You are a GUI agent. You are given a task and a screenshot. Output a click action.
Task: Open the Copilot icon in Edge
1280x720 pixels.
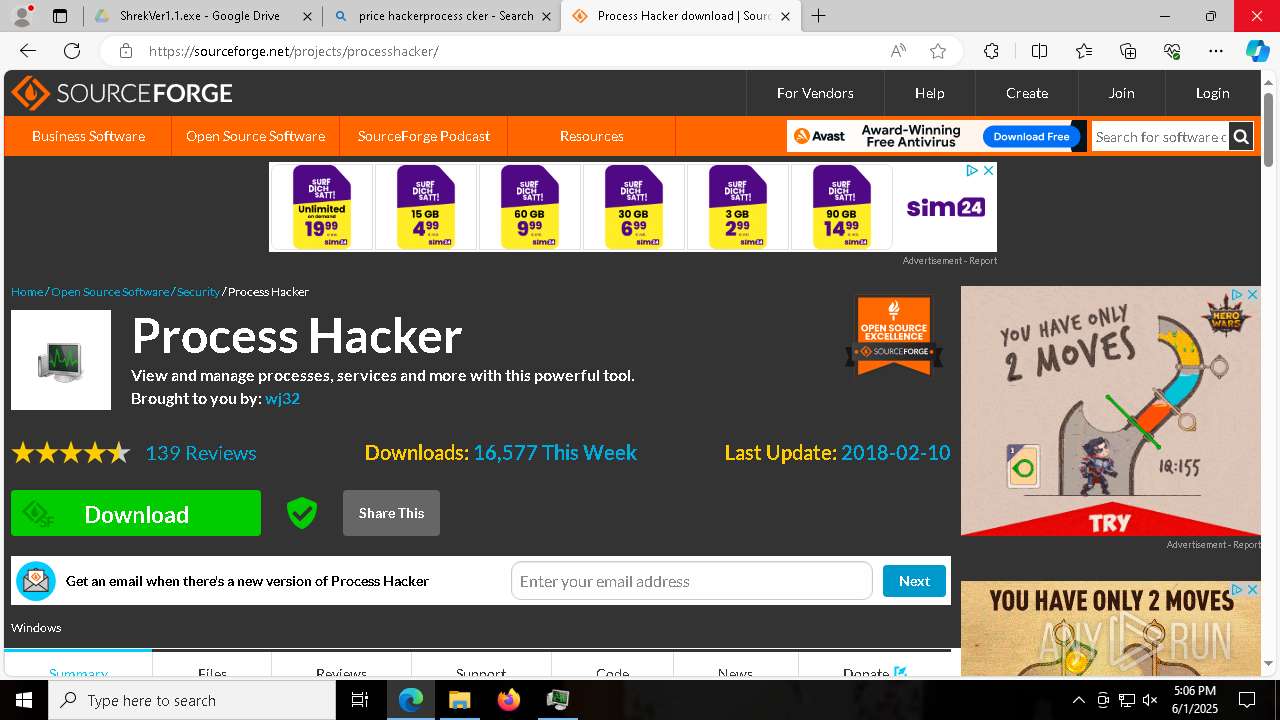(1257, 51)
